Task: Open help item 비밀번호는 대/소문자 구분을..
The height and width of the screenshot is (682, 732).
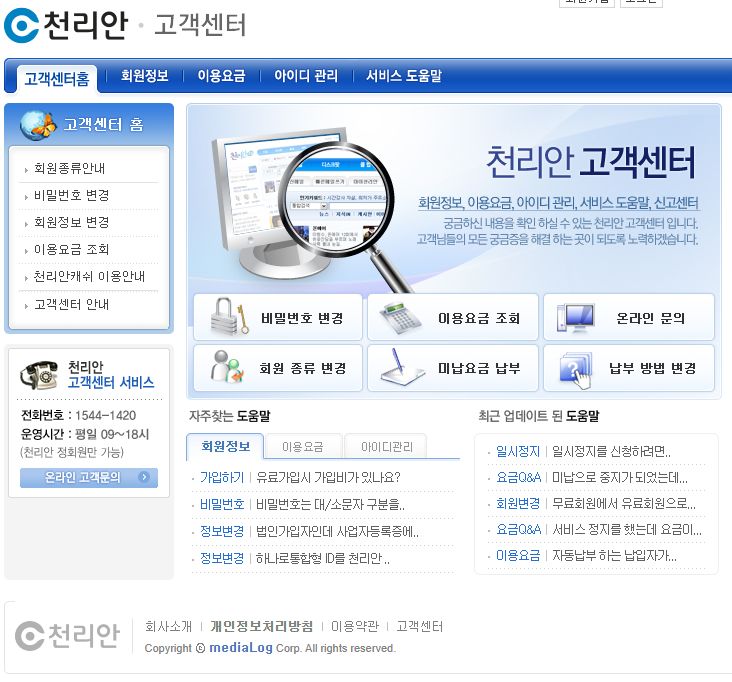Action: pos(330,504)
